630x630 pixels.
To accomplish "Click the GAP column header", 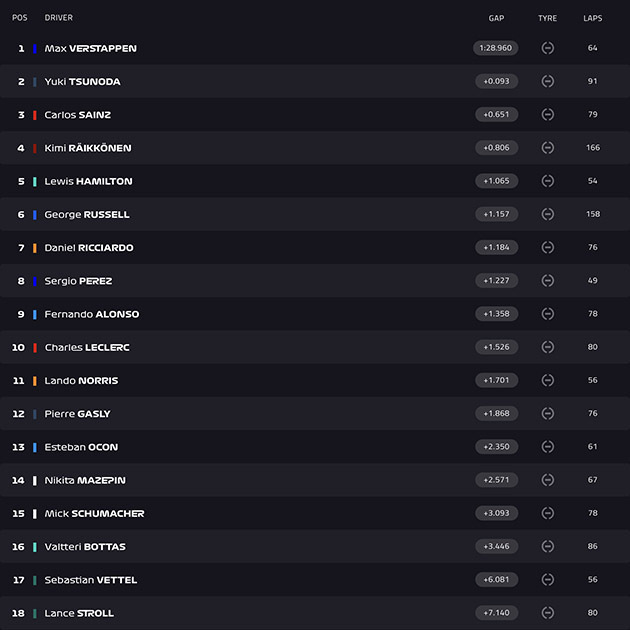I will tap(496, 18).
